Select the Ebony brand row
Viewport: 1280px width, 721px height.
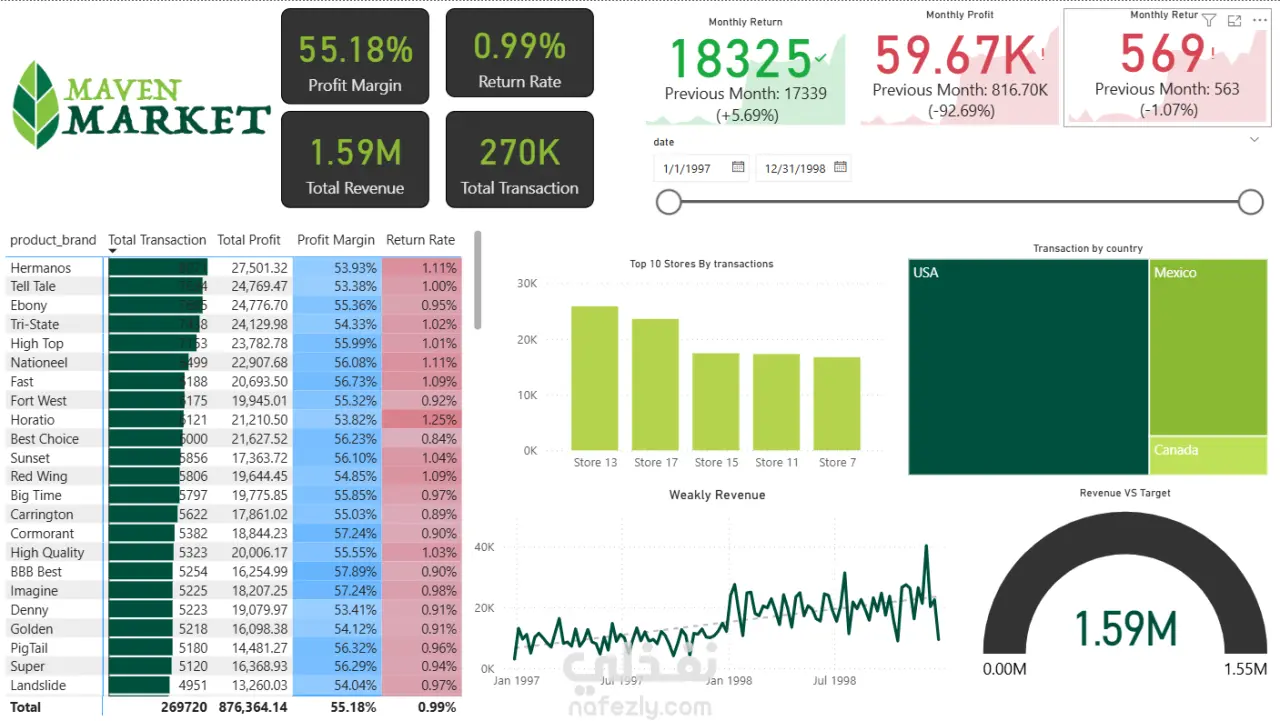234,305
